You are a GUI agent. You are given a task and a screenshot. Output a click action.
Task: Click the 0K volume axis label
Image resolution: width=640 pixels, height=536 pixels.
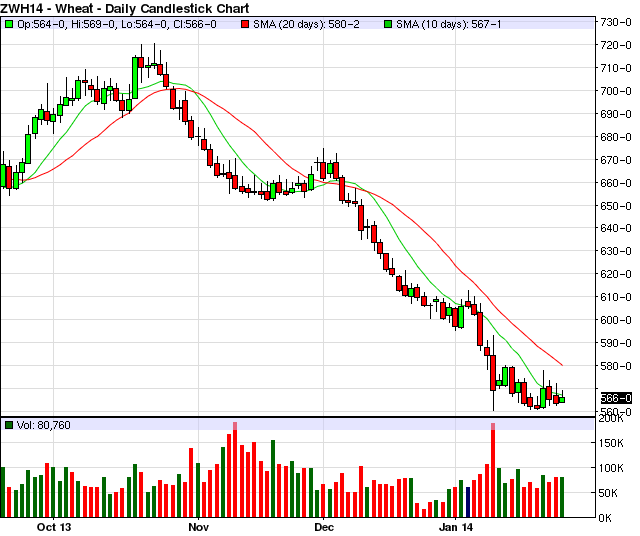coord(605,518)
